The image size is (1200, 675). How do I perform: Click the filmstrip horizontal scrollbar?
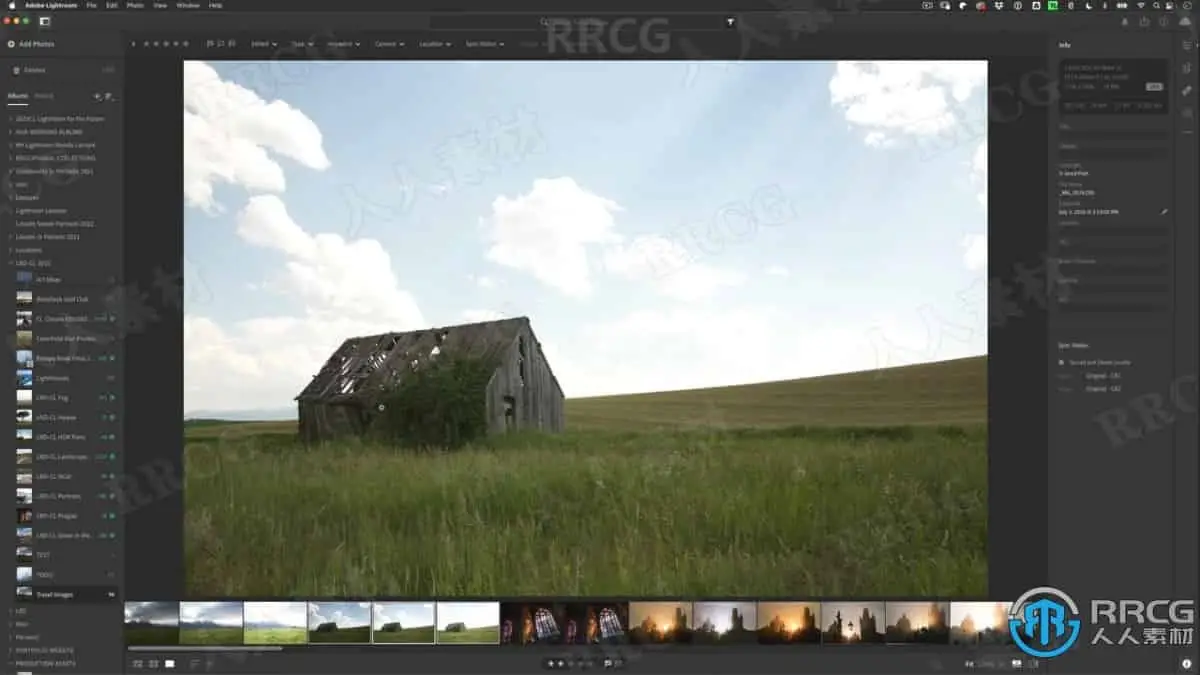pos(205,648)
